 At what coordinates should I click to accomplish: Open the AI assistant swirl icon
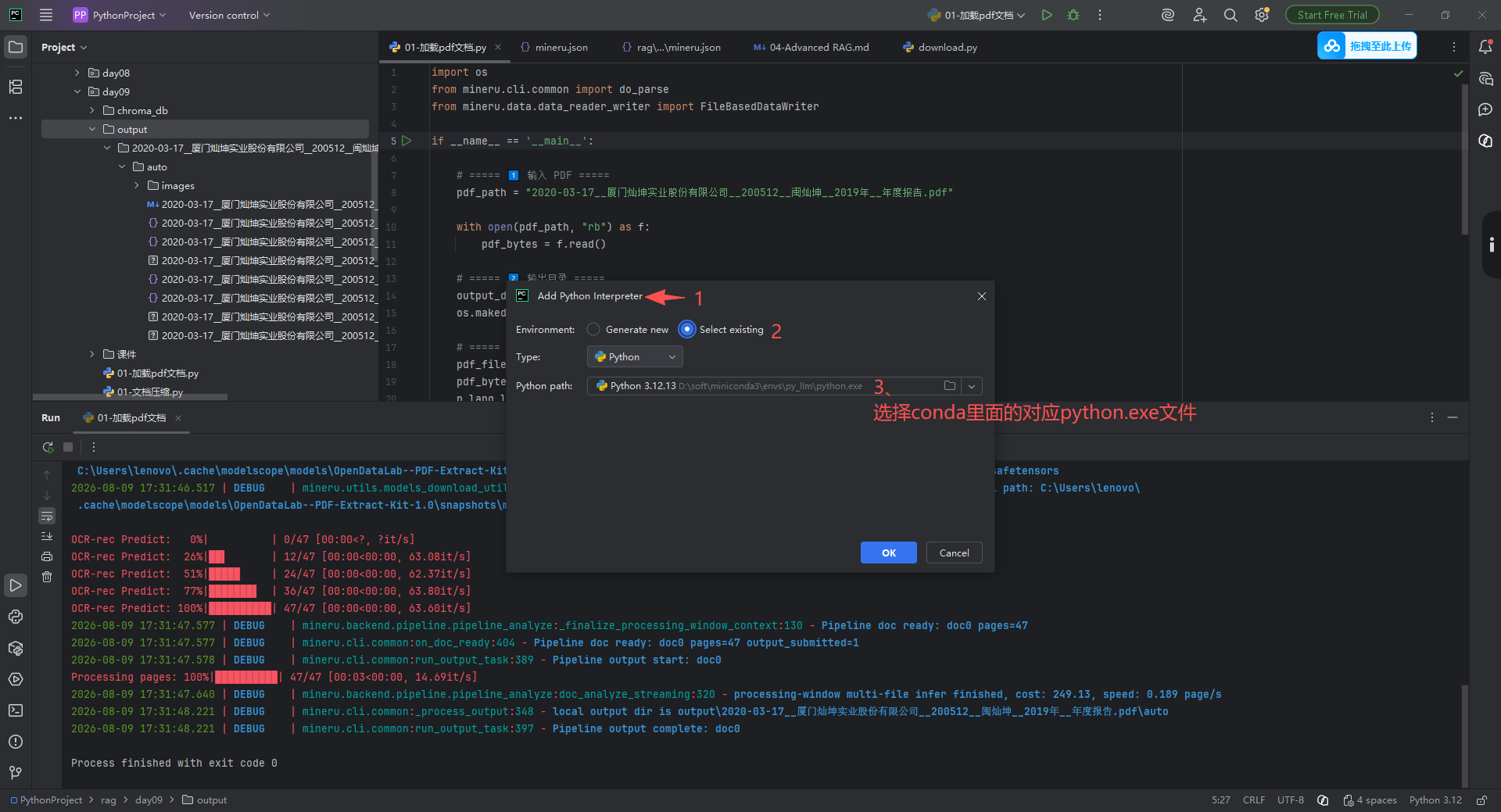click(x=1168, y=15)
